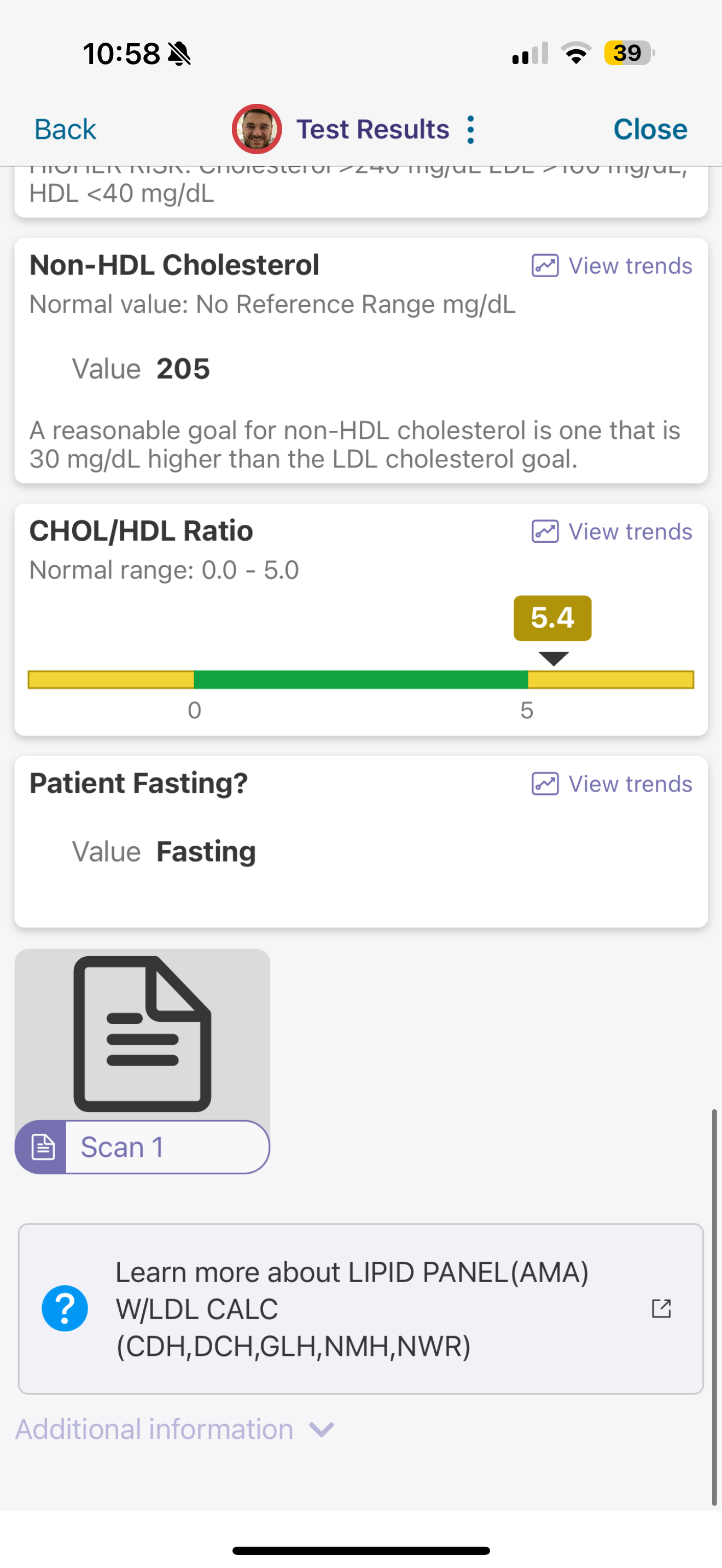Tap the green normal range bar segment
The height and width of the screenshot is (1568, 722).
360,680
